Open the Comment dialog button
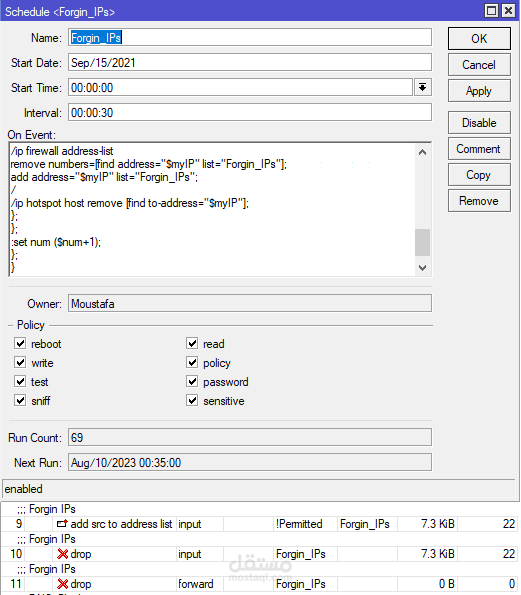The height and width of the screenshot is (595, 521). [x=479, y=149]
